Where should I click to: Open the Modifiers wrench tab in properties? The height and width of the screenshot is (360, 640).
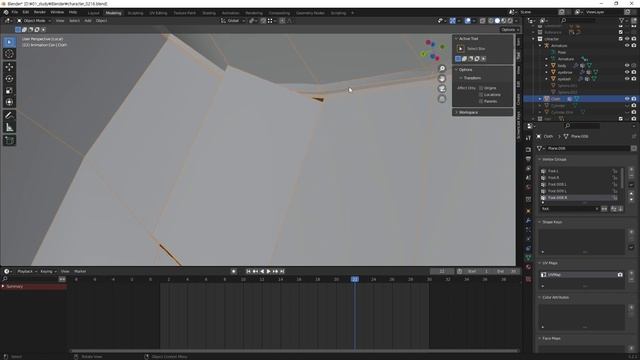click(528, 220)
